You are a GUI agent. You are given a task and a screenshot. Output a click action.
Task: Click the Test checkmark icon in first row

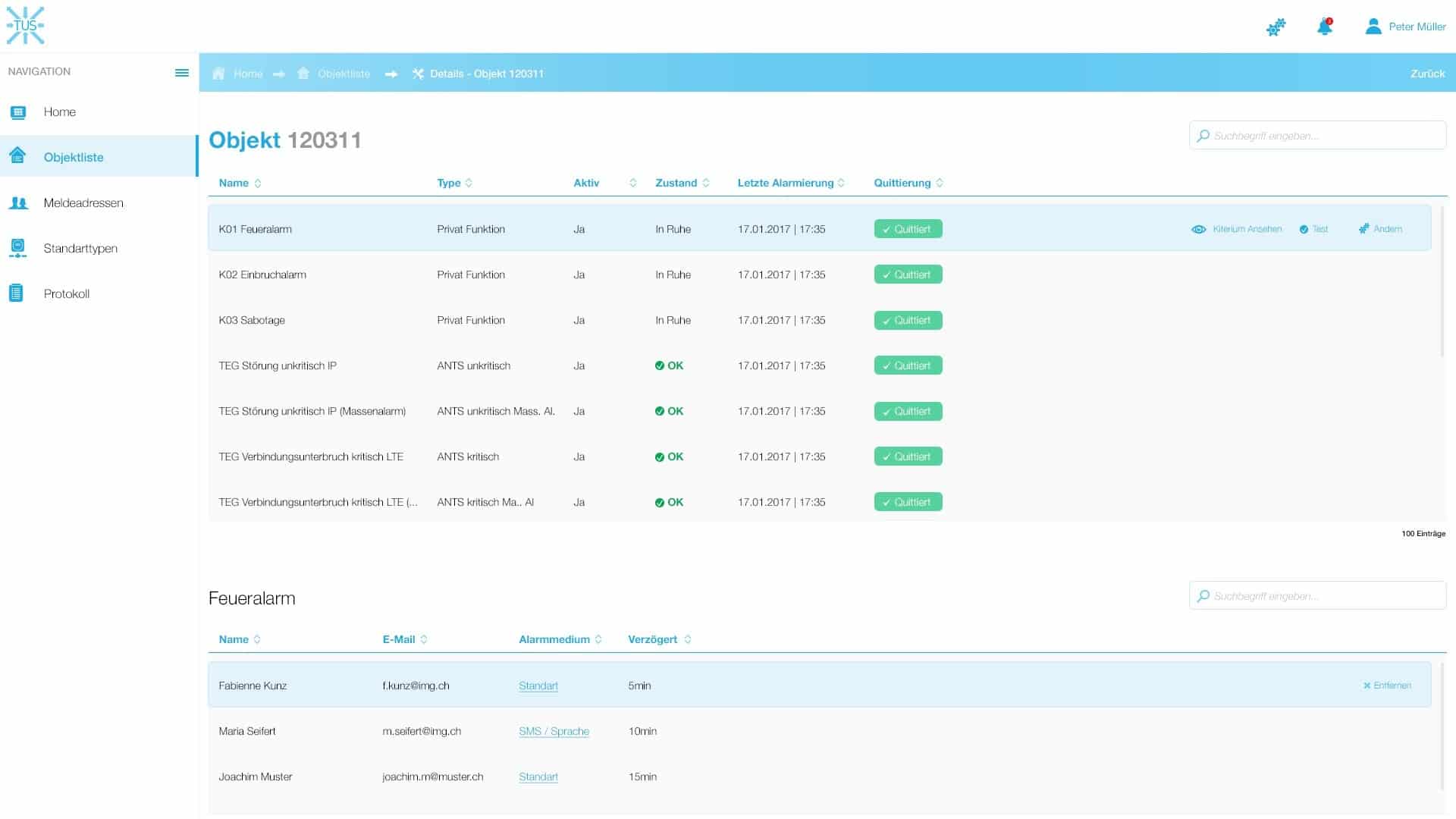click(1304, 229)
